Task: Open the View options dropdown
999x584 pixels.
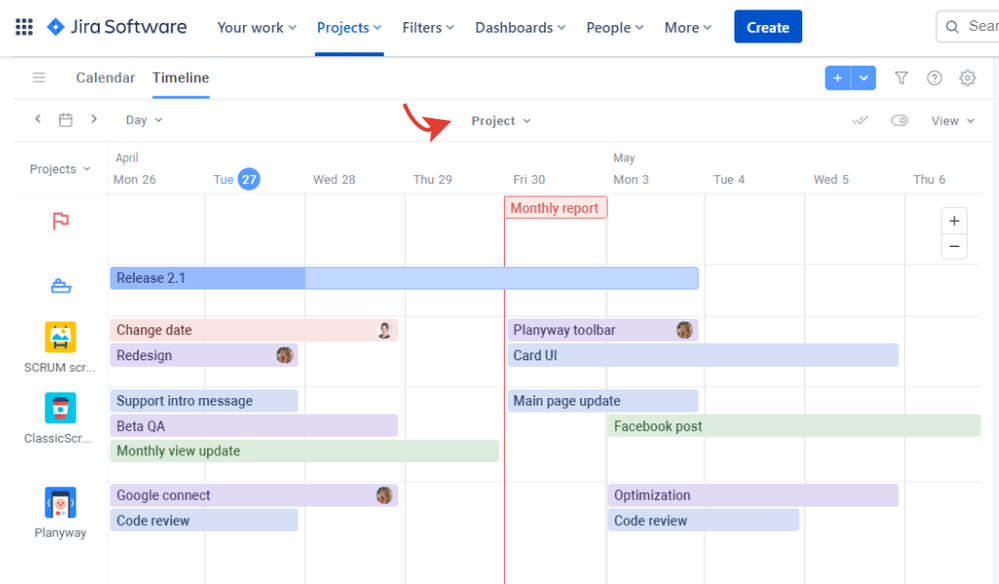Action: click(x=951, y=120)
